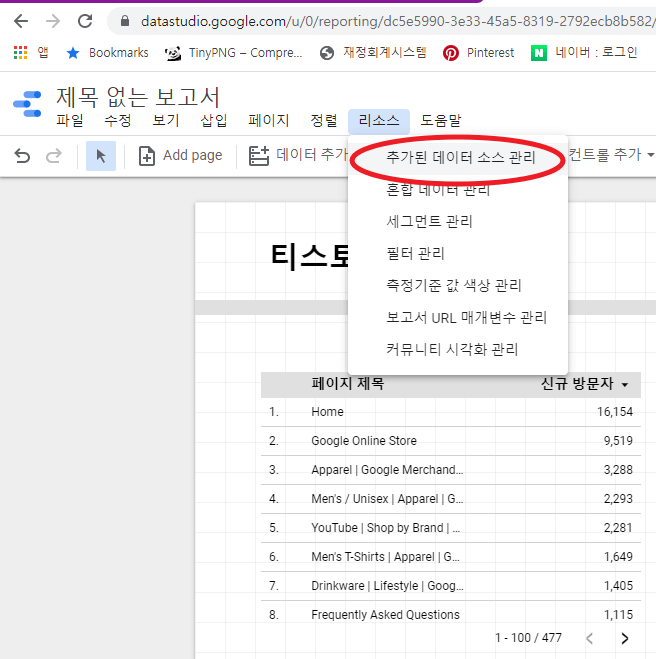Click the Men's / Unisex | Apparel row
656x659 pixels.
tap(451, 499)
